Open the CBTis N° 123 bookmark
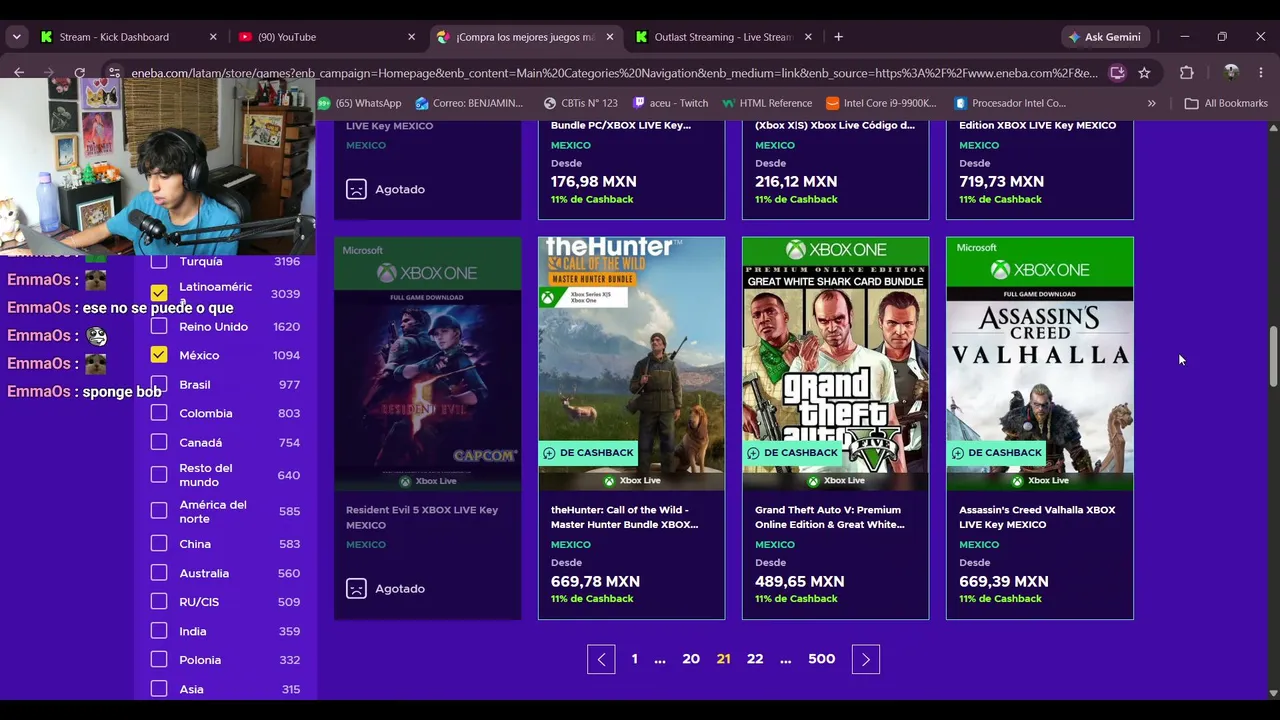This screenshot has width=1280, height=720. [x=581, y=103]
